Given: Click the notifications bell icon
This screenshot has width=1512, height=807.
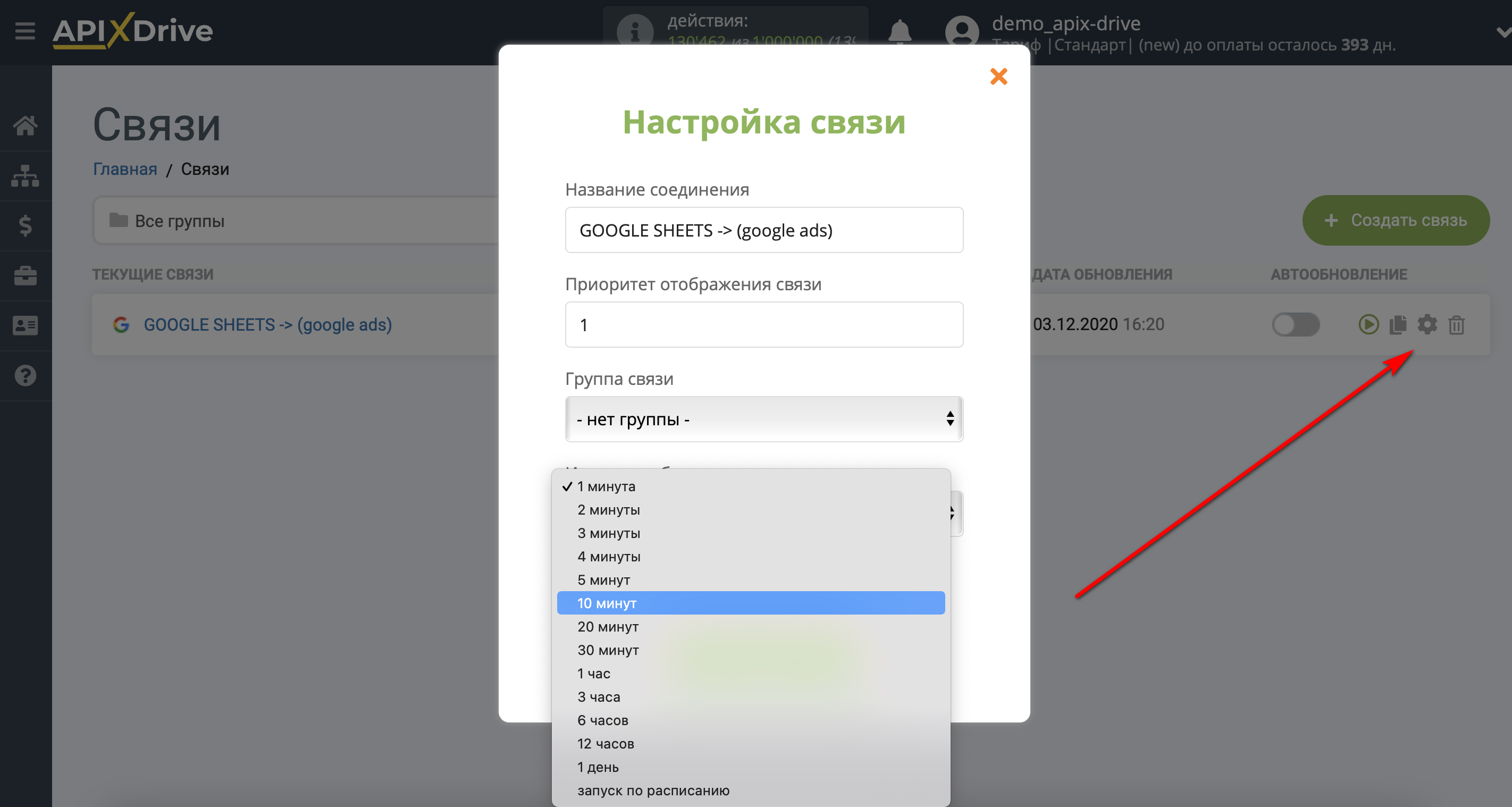Looking at the screenshot, I should click(899, 32).
